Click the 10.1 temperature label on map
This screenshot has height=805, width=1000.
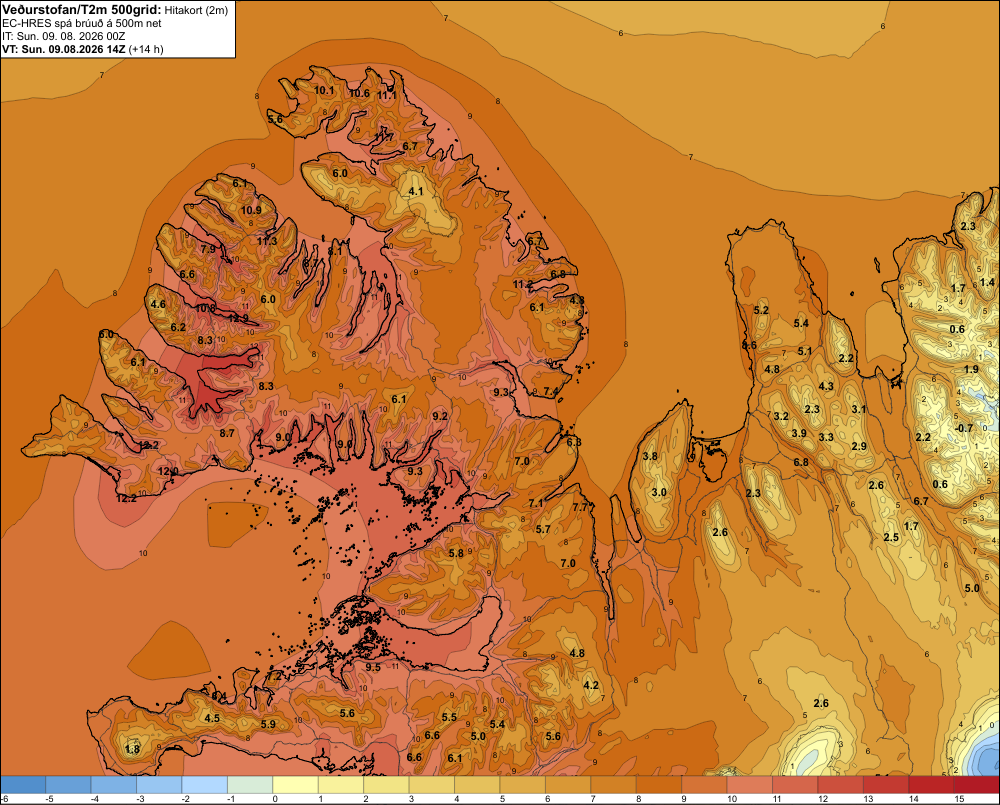324,91
